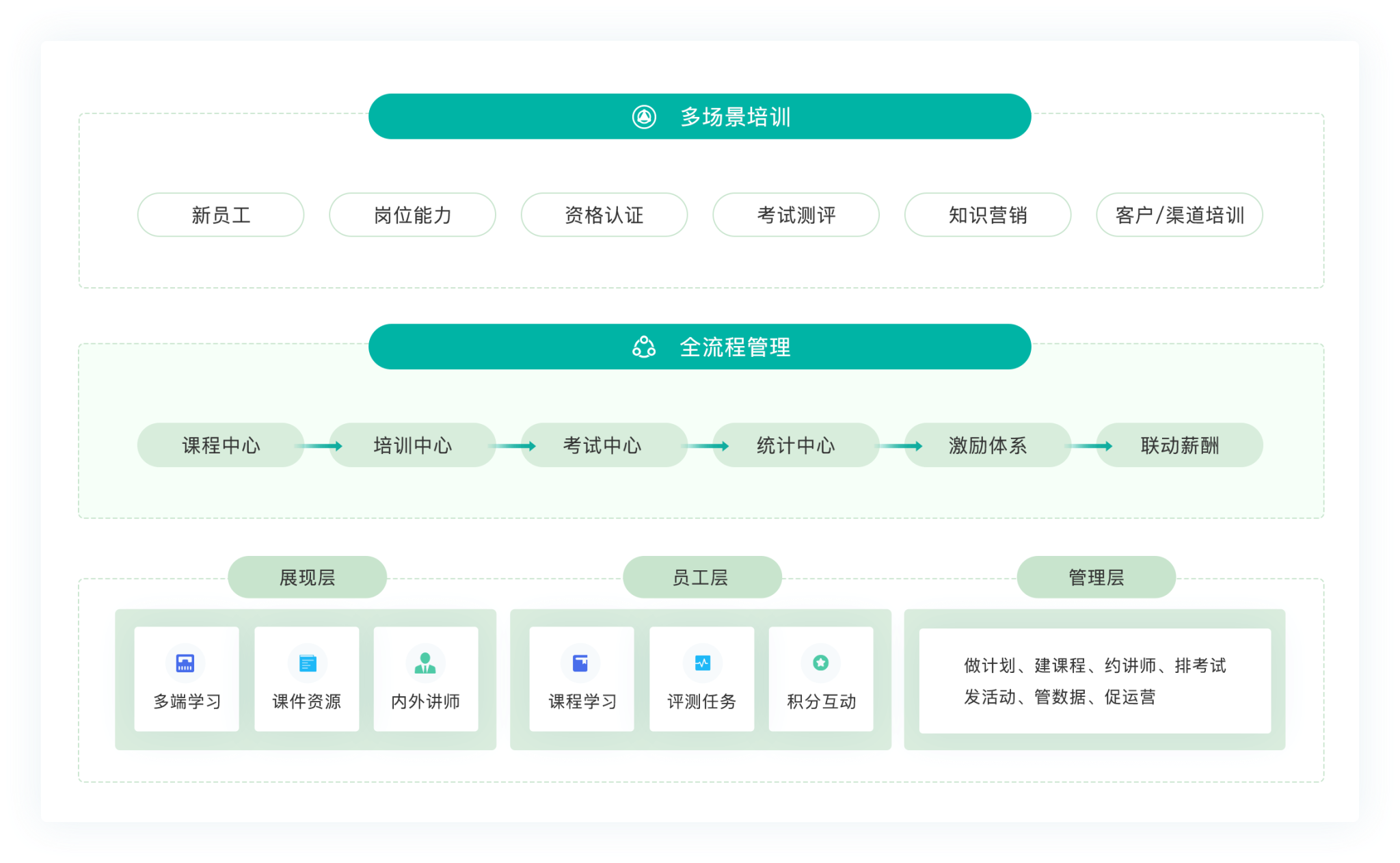Open the 资格认证 scenario
Screen dimensions: 1400x863
point(604,215)
